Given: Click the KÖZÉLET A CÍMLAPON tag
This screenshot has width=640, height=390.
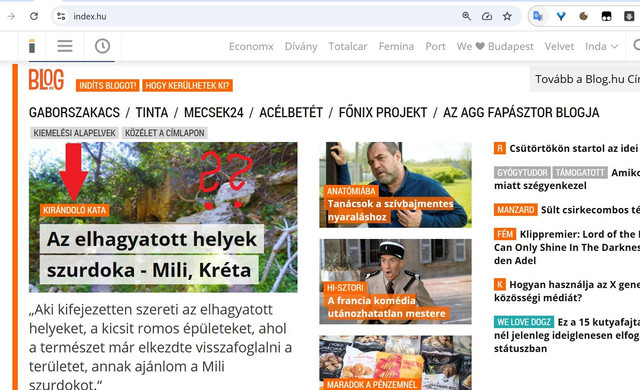Looking at the screenshot, I should click(164, 133).
